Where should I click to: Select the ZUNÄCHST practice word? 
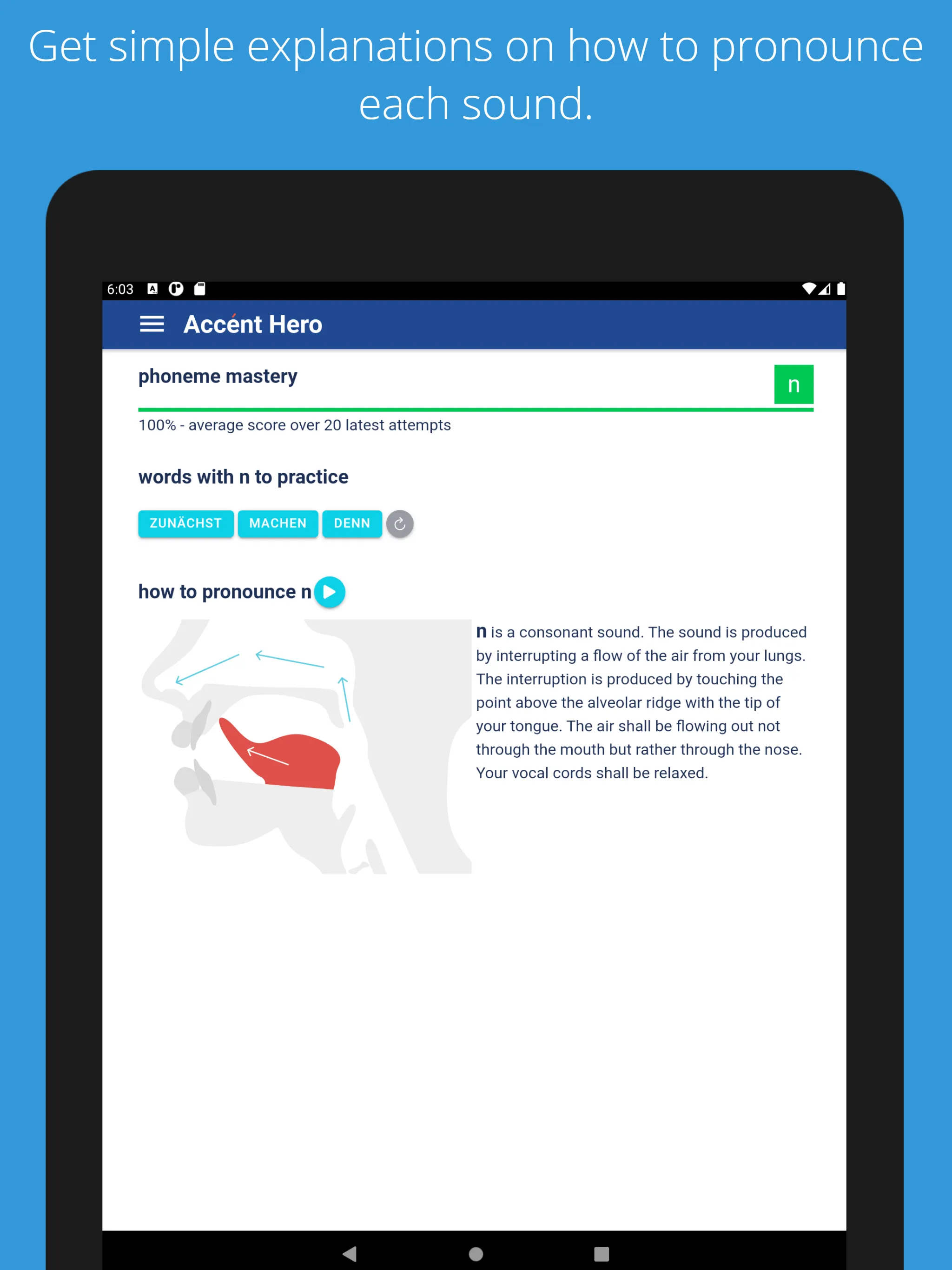pos(185,522)
